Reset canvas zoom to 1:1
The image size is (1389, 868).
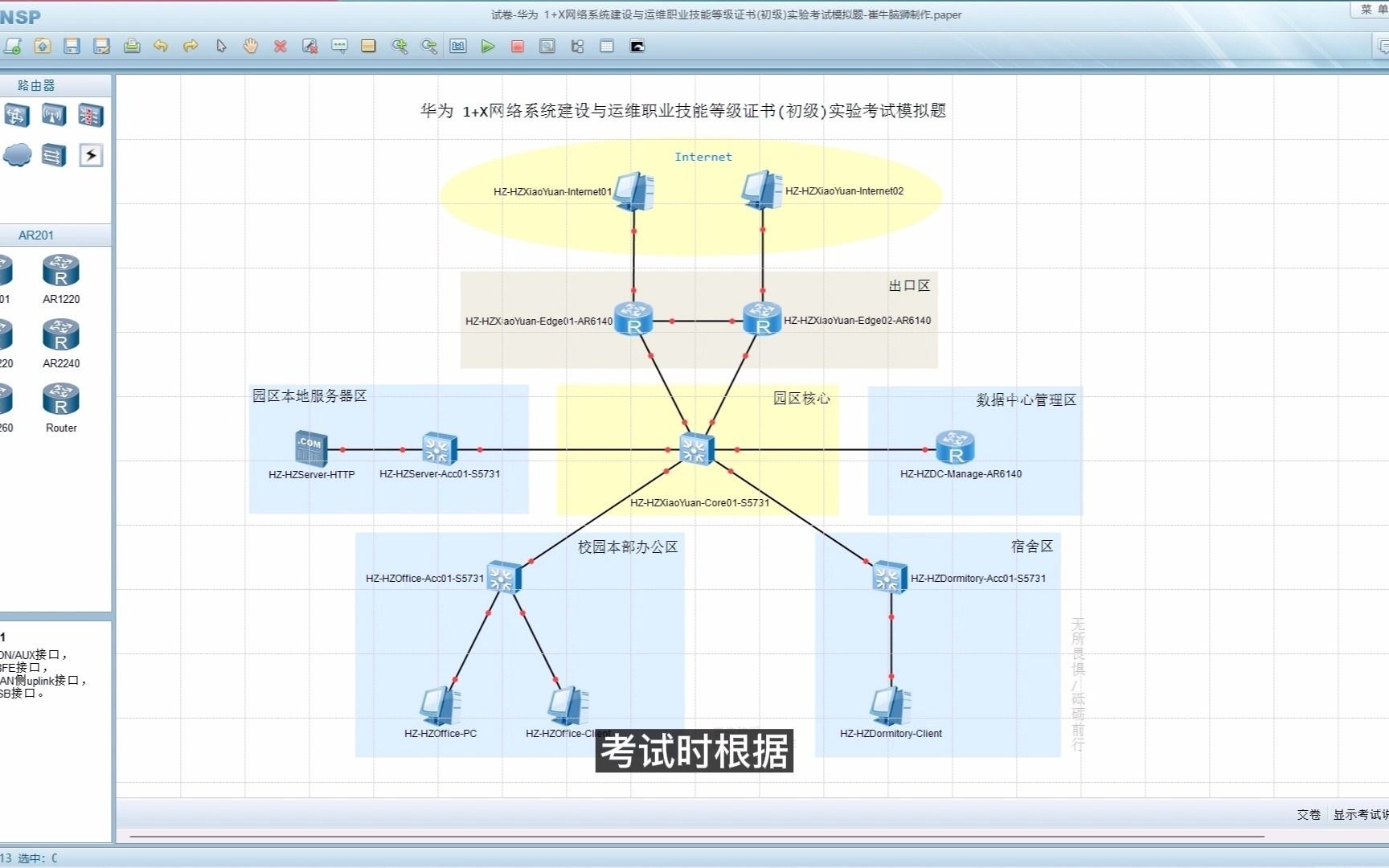pos(458,46)
